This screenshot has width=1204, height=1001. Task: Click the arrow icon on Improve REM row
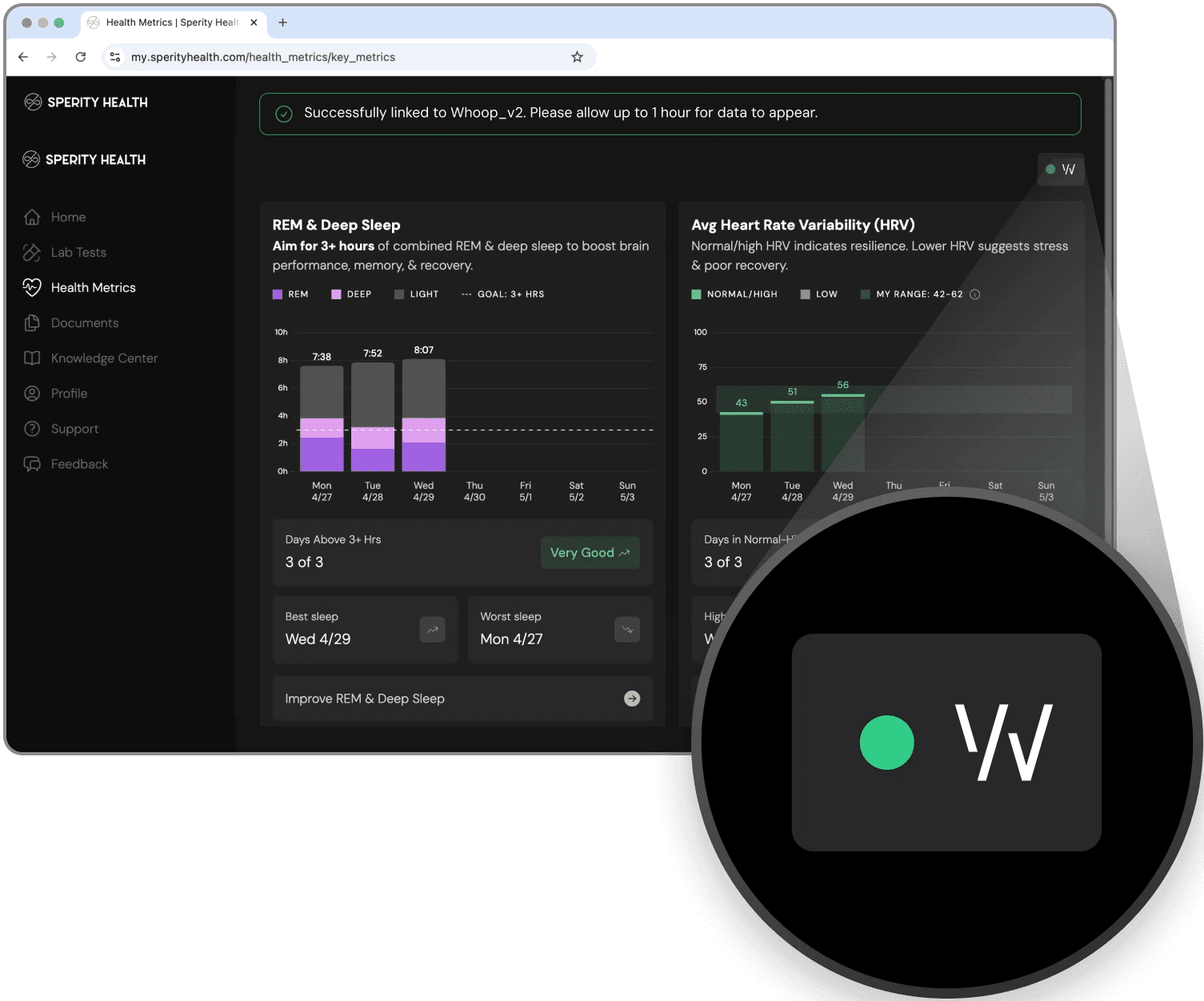[632, 699]
